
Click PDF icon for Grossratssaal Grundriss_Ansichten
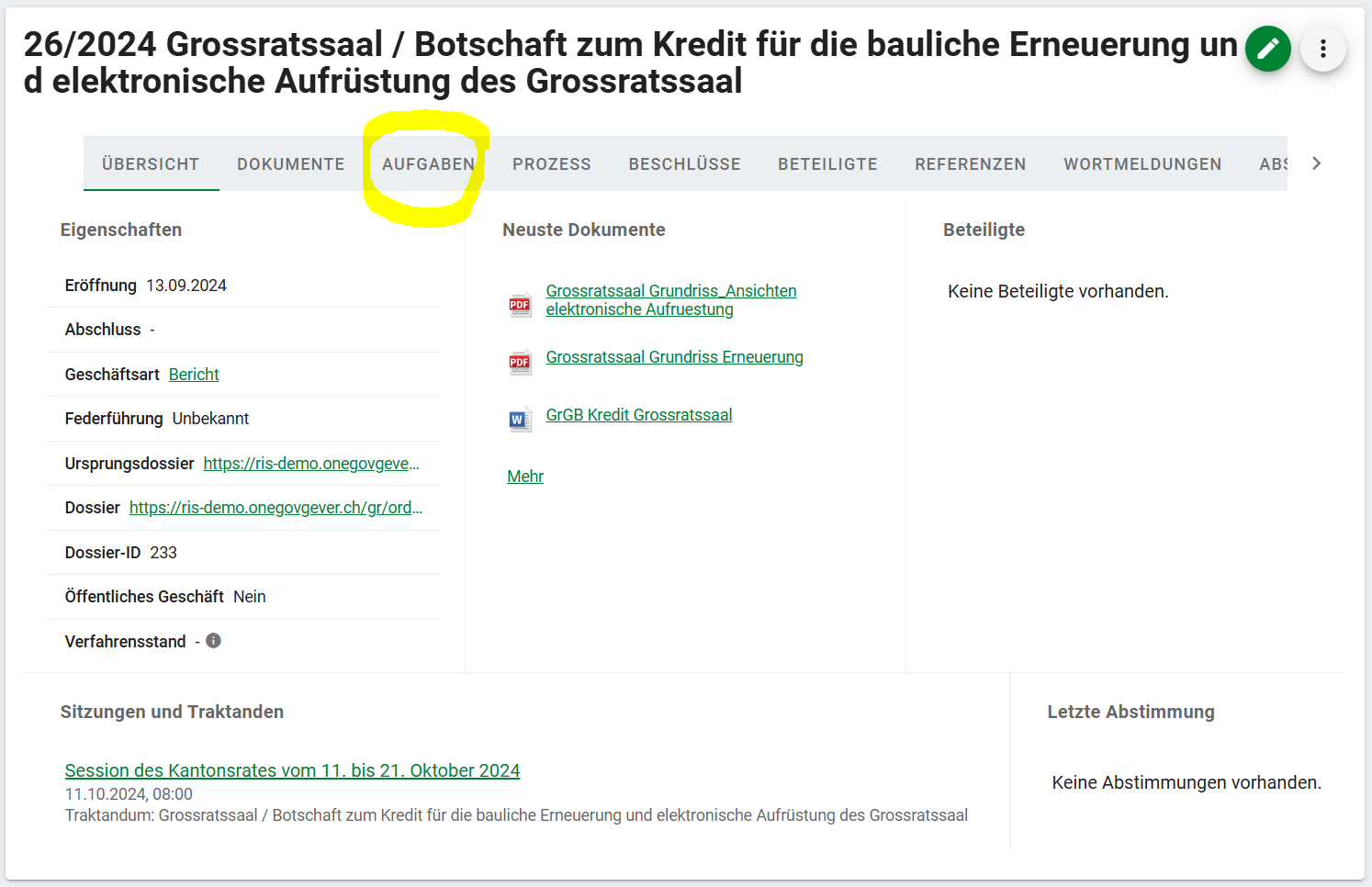pos(520,304)
